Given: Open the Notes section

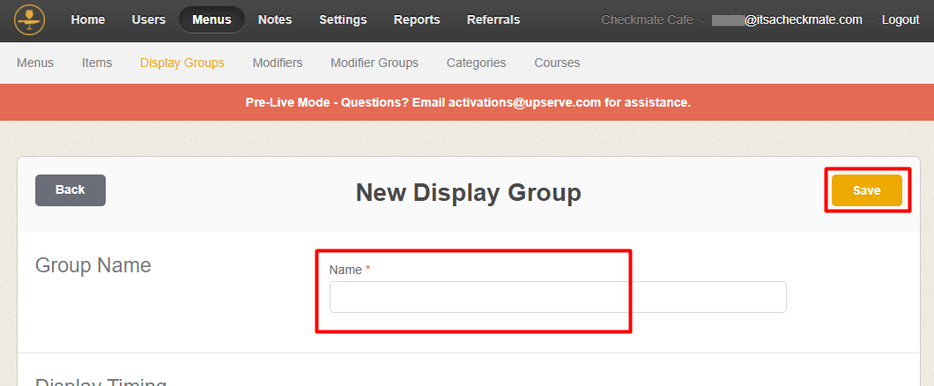Looking at the screenshot, I should pyautogui.click(x=275, y=20).
